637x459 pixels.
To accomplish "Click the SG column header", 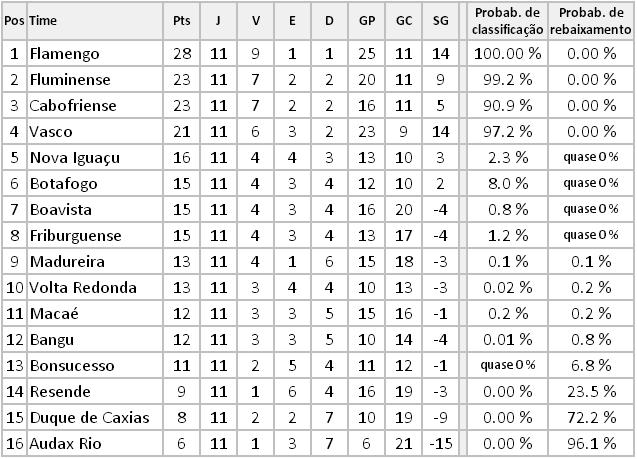I will click(441, 20).
